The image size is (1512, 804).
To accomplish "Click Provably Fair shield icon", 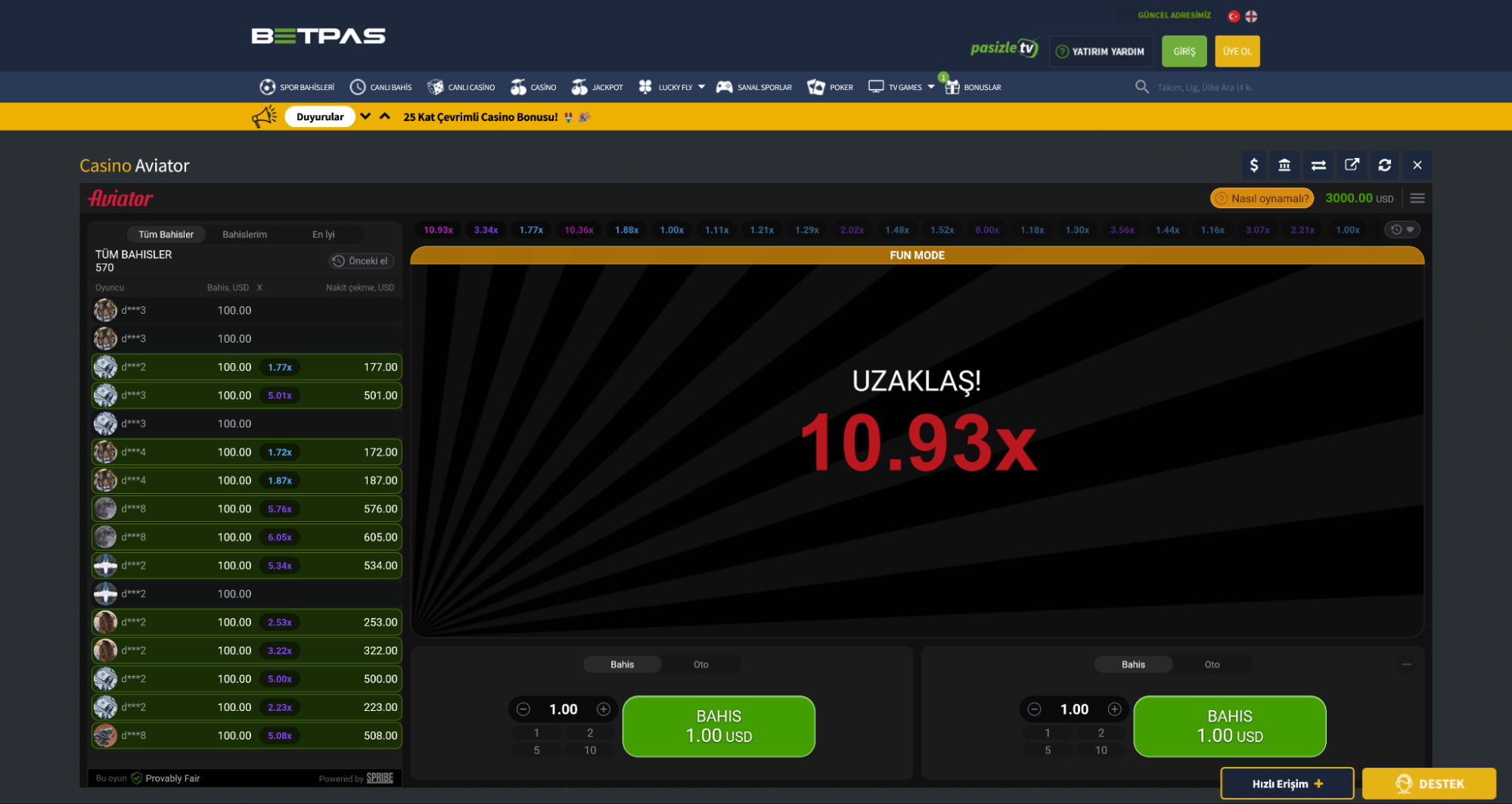I will click(137, 778).
